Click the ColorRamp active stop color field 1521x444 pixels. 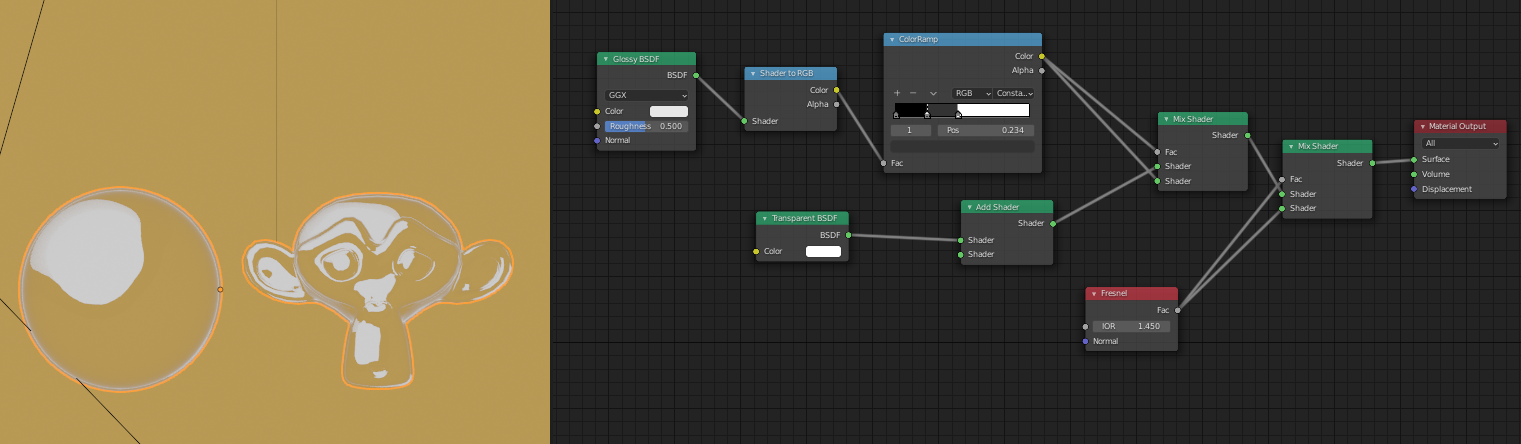(x=962, y=146)
